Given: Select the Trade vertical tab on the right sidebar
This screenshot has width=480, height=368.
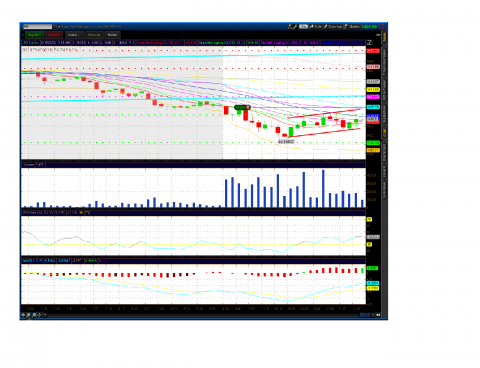Looking at the screenshot, I should 384,37.
